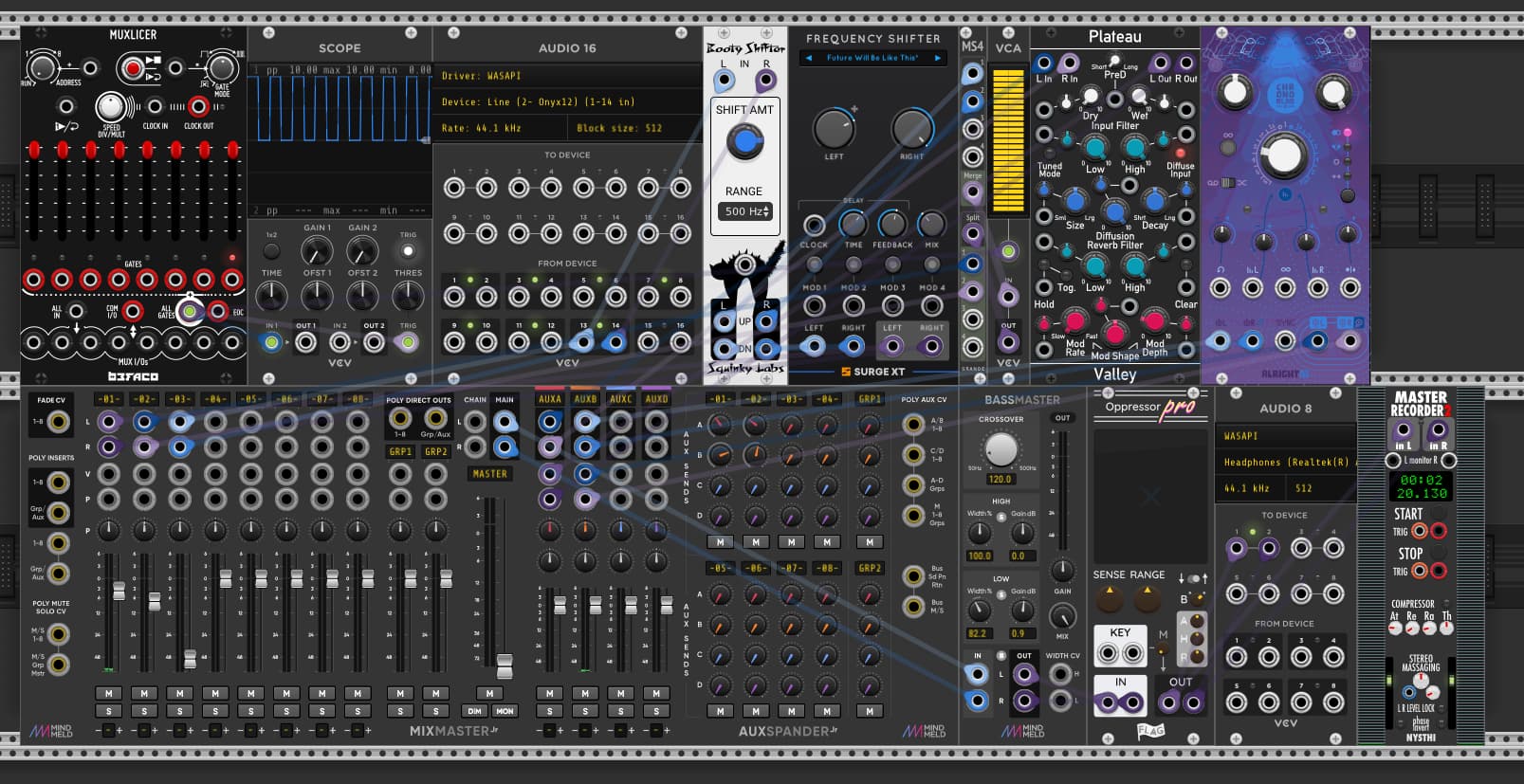Click the Scope OUT 2 jack
The width and height of the screenshot is (1524, 784).
pyautogui.click(x=374, y=342)
